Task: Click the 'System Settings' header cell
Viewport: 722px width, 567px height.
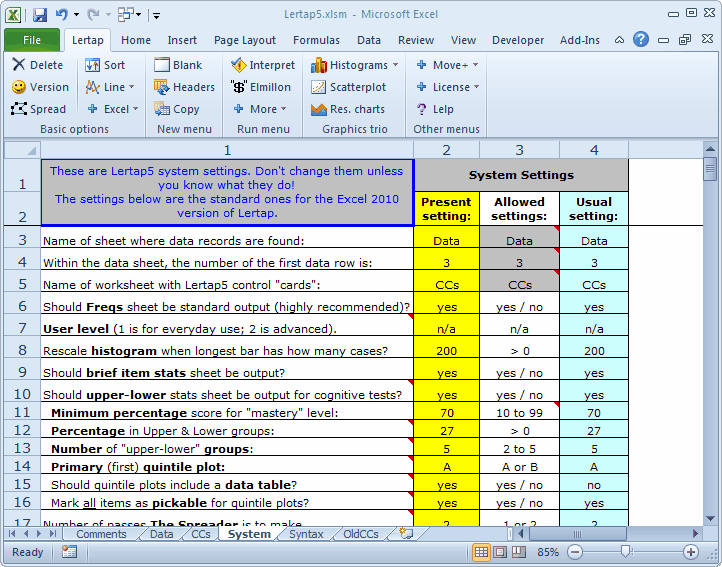Action: [521, 175]
